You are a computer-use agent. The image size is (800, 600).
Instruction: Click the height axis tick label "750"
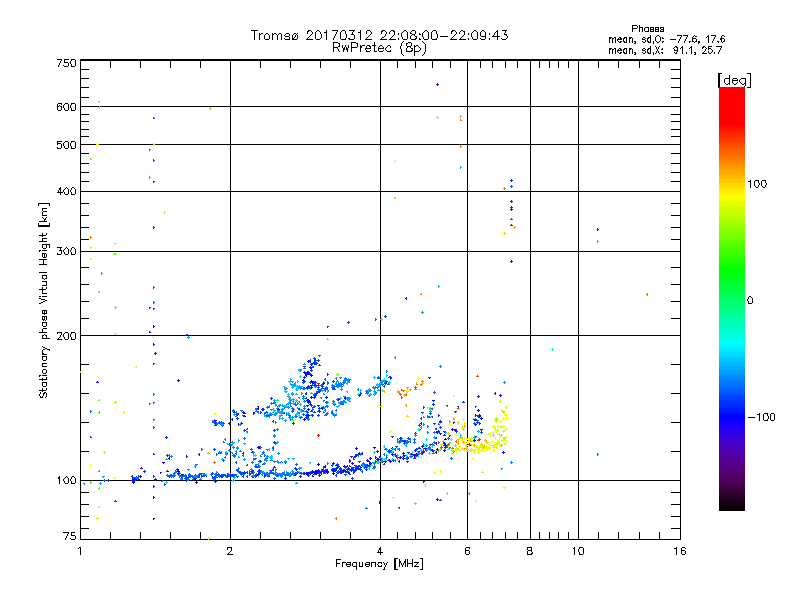coord(66,63)
